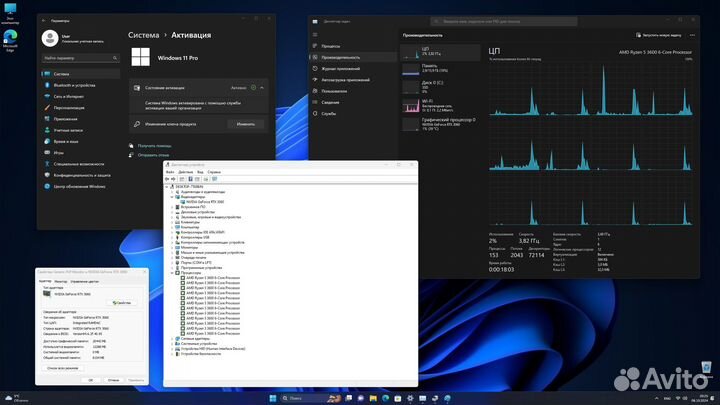Open Центр обновления Windows in Settings
720x405 pixels.
click(x=79, y=186)
